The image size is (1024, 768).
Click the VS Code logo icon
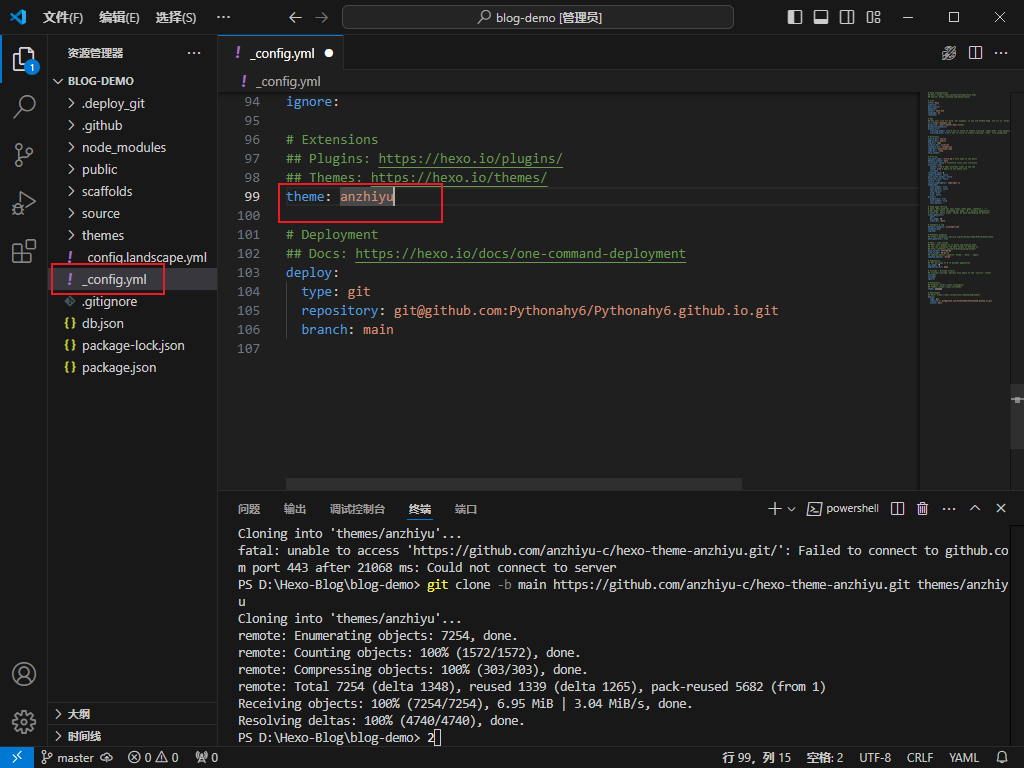(x=18, y=17)
